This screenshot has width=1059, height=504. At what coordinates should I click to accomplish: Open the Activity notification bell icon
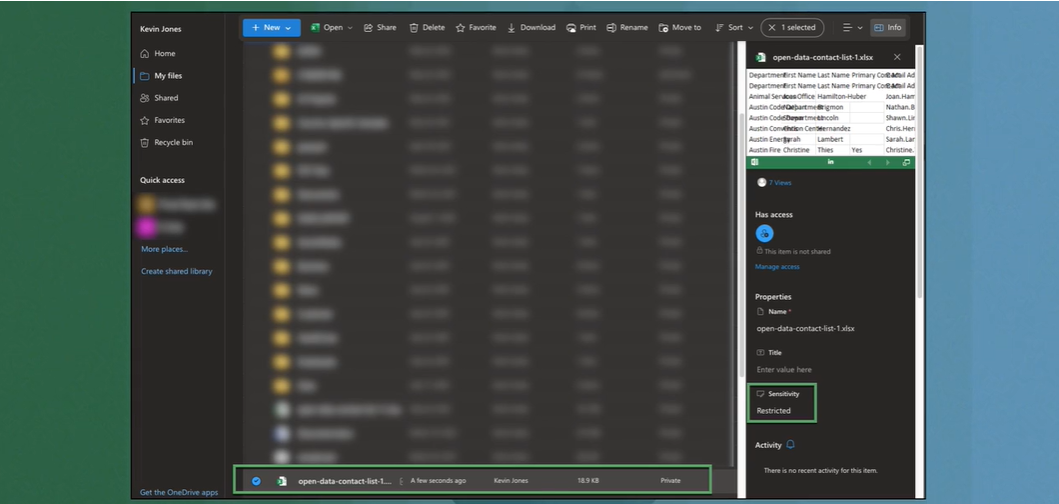coord(791,445)
